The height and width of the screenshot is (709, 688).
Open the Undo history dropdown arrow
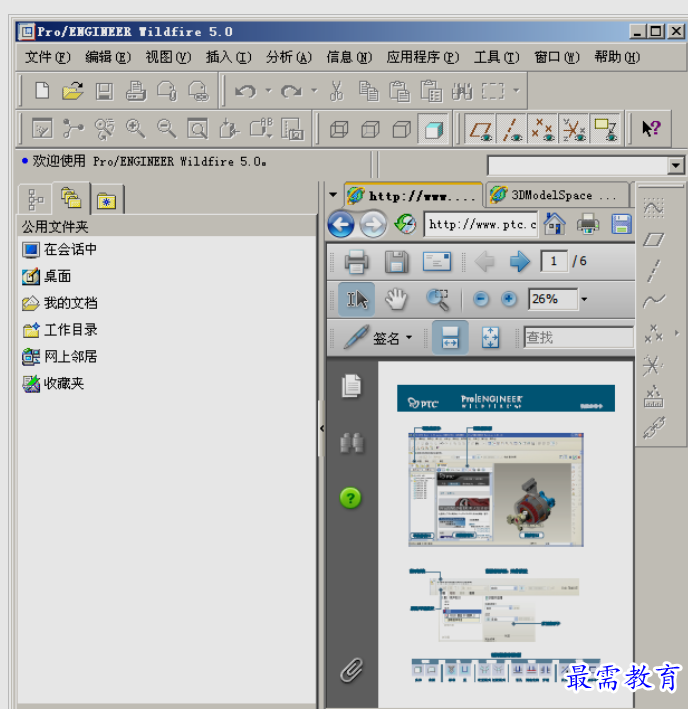(268, 90)
